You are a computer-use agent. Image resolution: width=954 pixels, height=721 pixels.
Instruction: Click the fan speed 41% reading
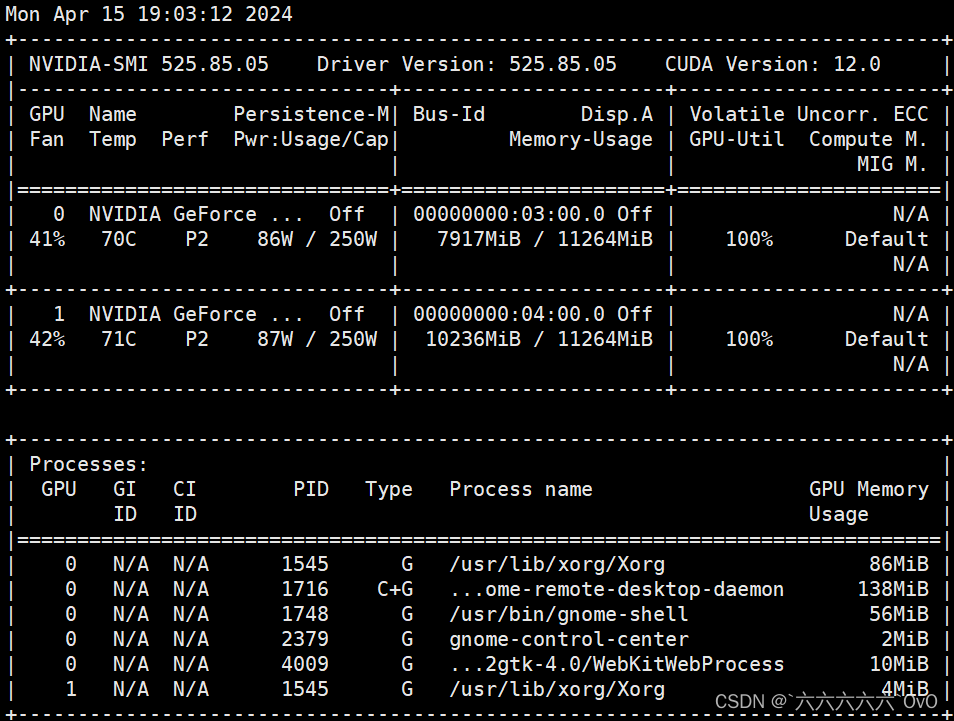click(x=46, y=238)
